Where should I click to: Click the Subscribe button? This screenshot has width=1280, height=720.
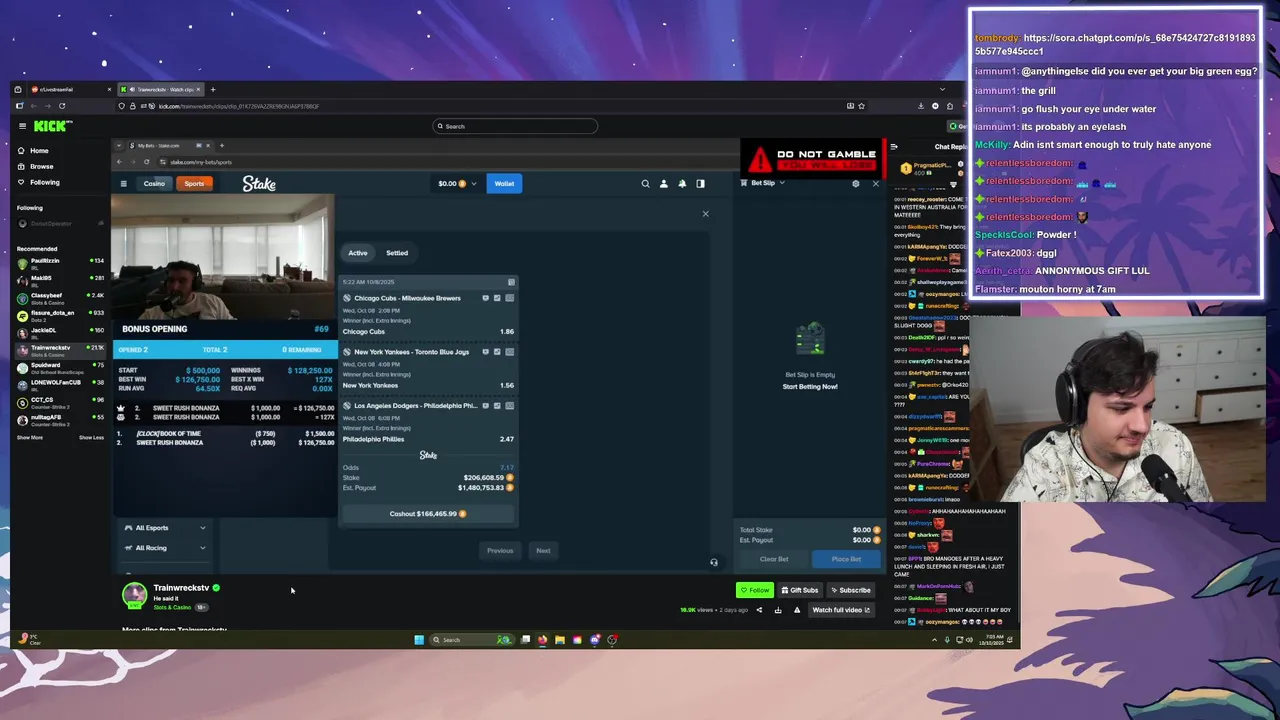pos(850,590)
